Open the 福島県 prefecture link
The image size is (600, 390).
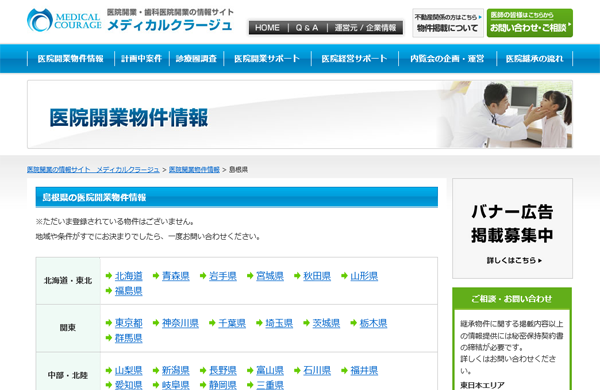(x=129, y=291)
